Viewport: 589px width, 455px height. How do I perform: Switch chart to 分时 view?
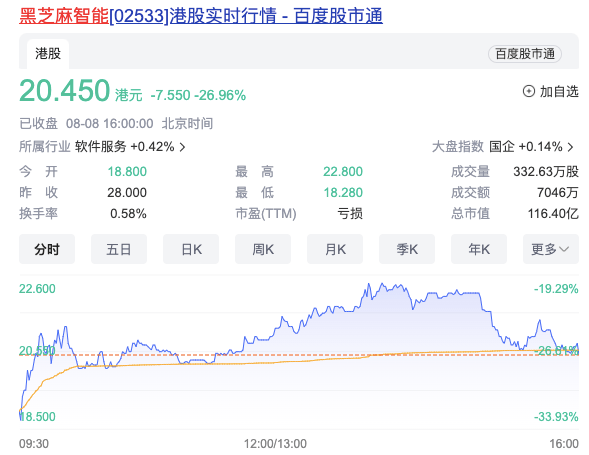coord(47,249)
